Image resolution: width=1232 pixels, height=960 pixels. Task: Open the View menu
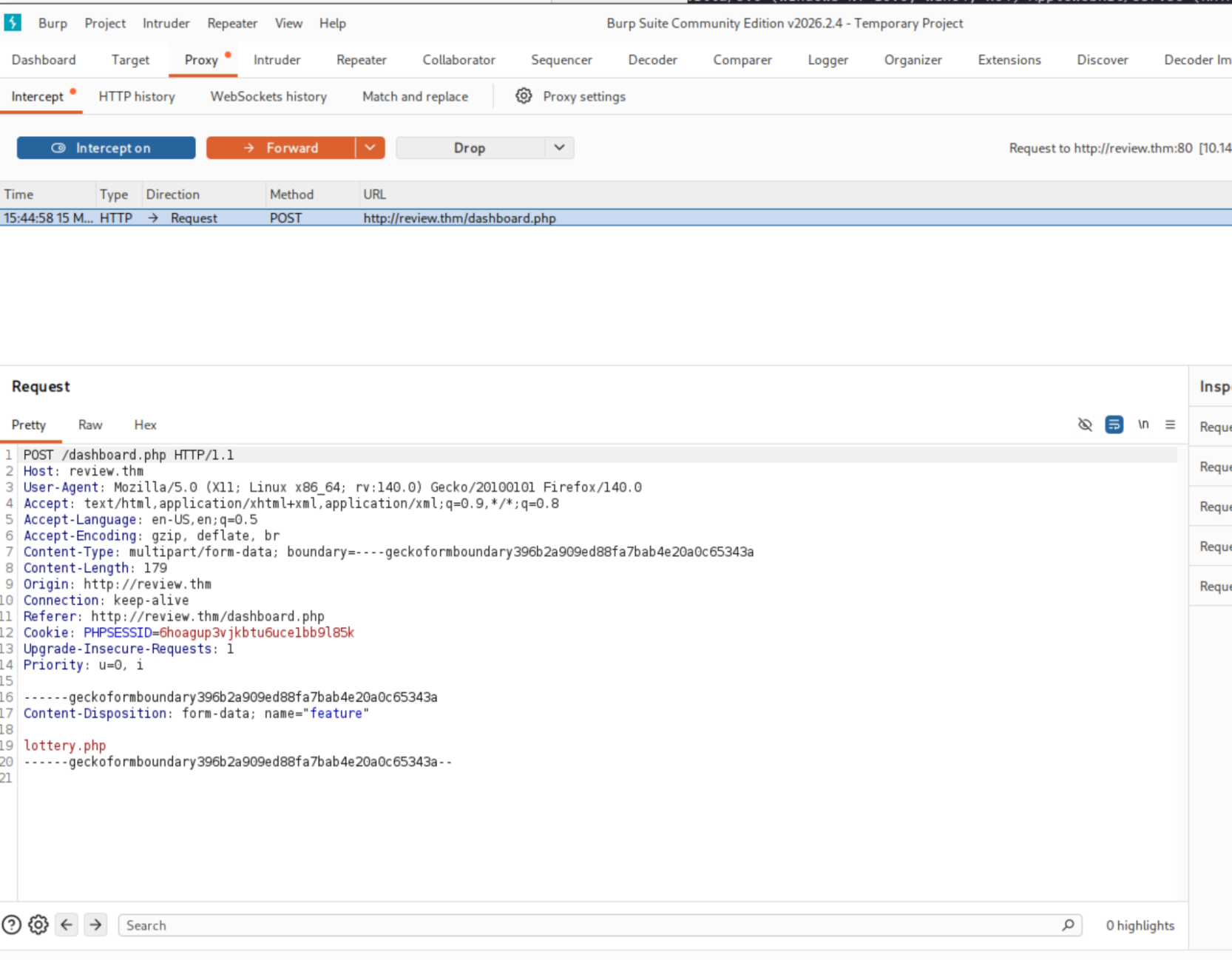click(x=288, y=23)
